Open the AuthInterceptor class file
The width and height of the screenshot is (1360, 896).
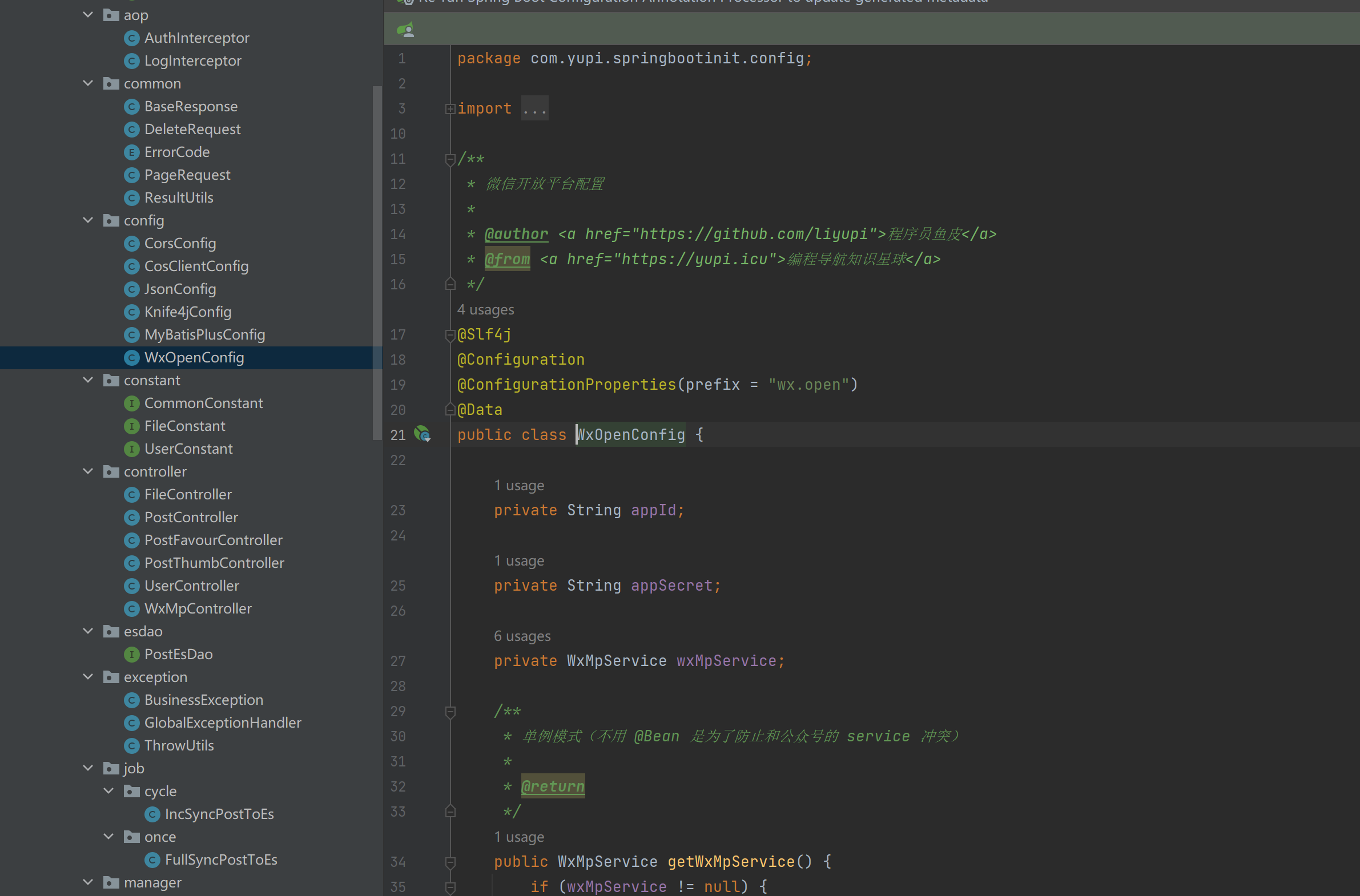click(196, 38)
